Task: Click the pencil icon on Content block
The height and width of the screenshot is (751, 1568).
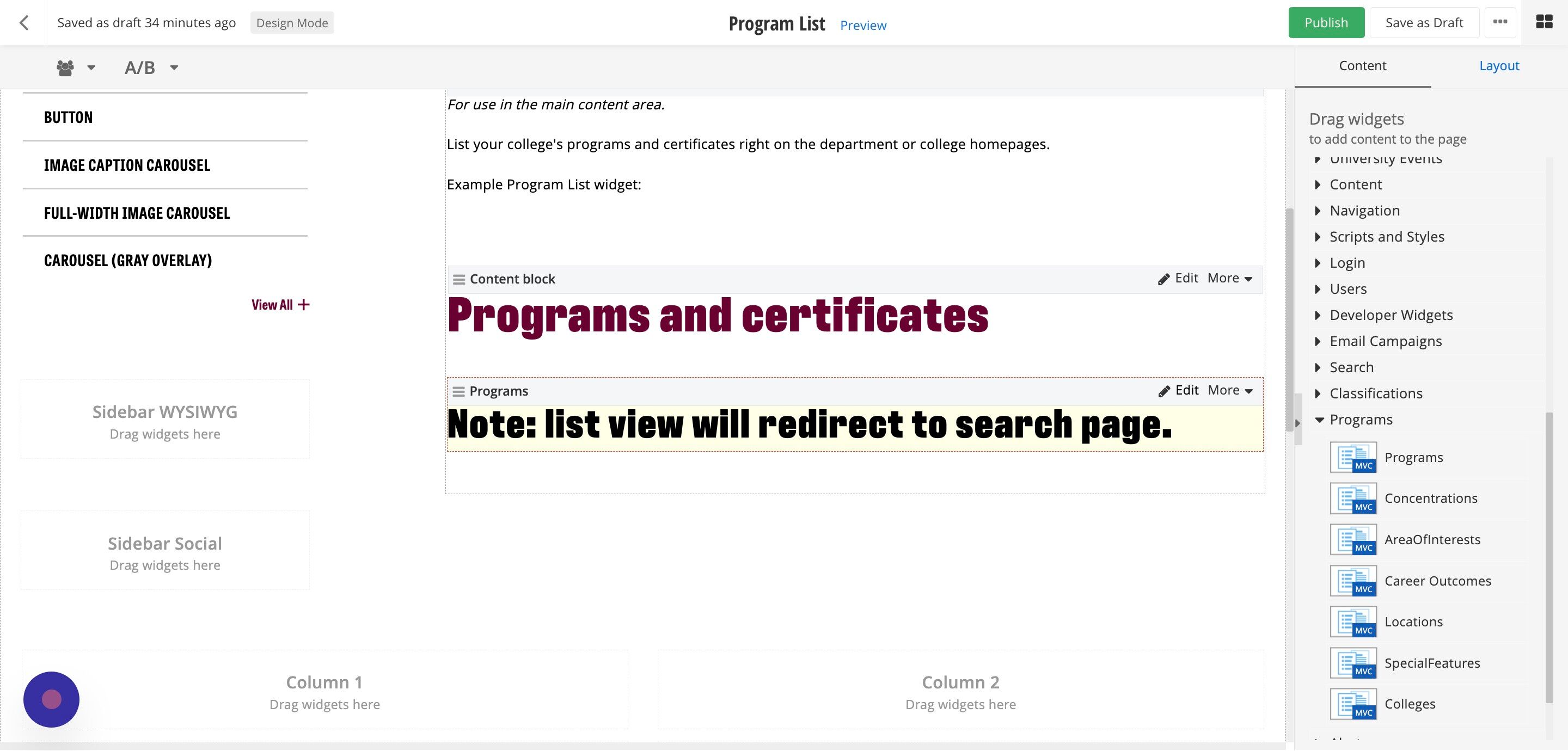Action: point(1163,279)
